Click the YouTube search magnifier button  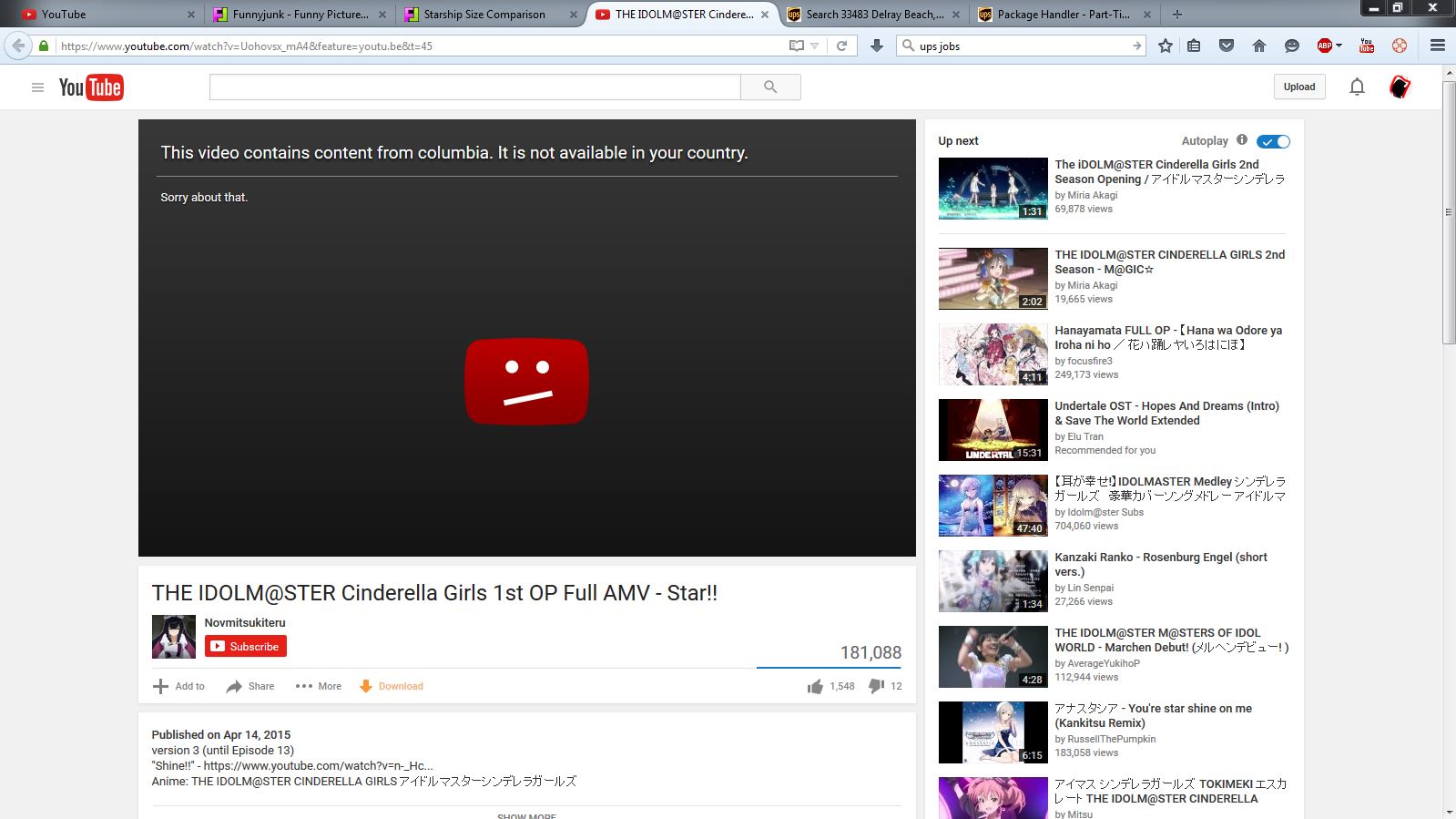coord(770,87)
